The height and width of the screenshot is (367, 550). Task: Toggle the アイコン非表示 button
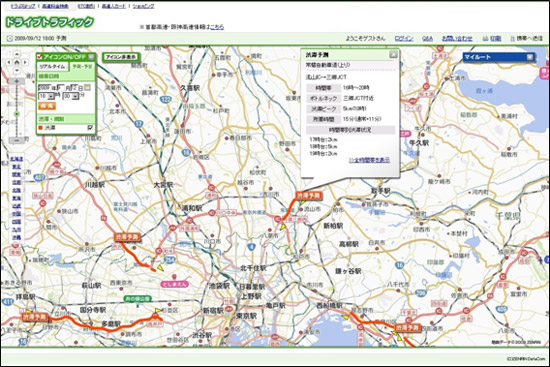pos(121,57)
